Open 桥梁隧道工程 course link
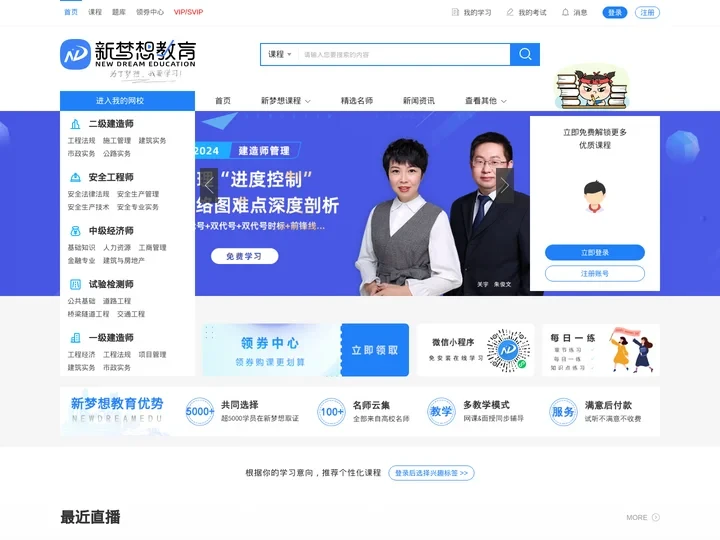The width and height of the screenshot is (720, 540). point(88,314)
